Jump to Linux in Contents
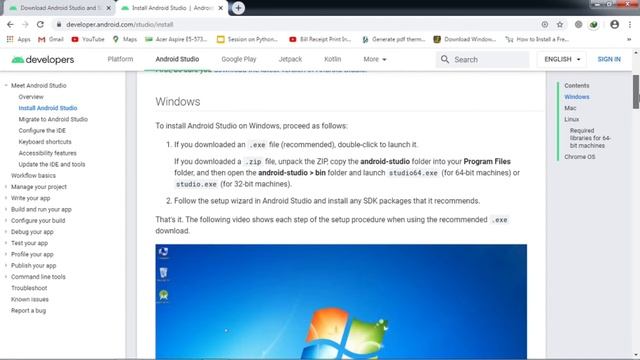 pos(571,119)
